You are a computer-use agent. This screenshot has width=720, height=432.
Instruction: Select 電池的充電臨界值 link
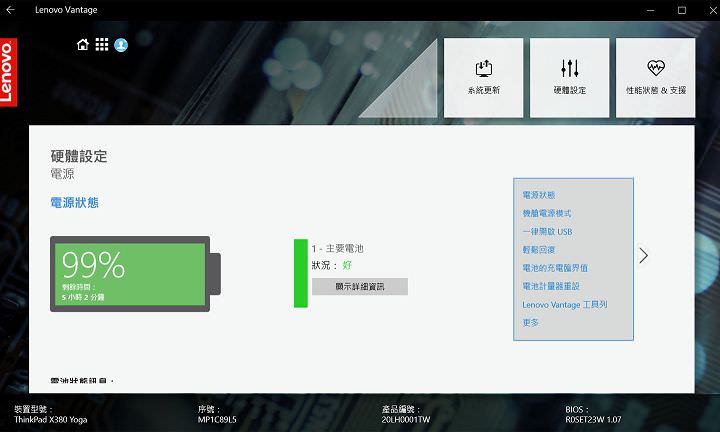pyautogui.click(x=555, y=268)
